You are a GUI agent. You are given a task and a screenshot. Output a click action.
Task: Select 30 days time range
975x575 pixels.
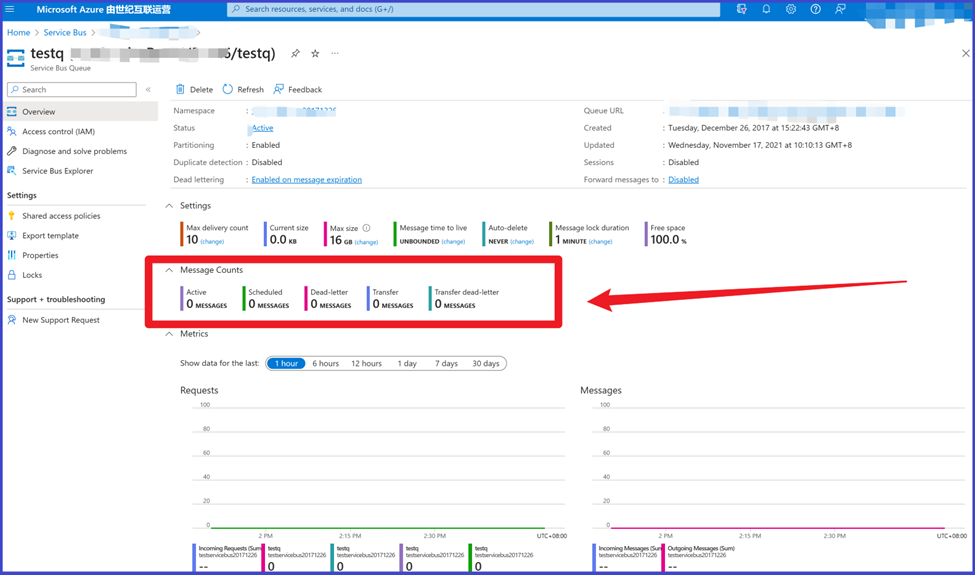486,364
